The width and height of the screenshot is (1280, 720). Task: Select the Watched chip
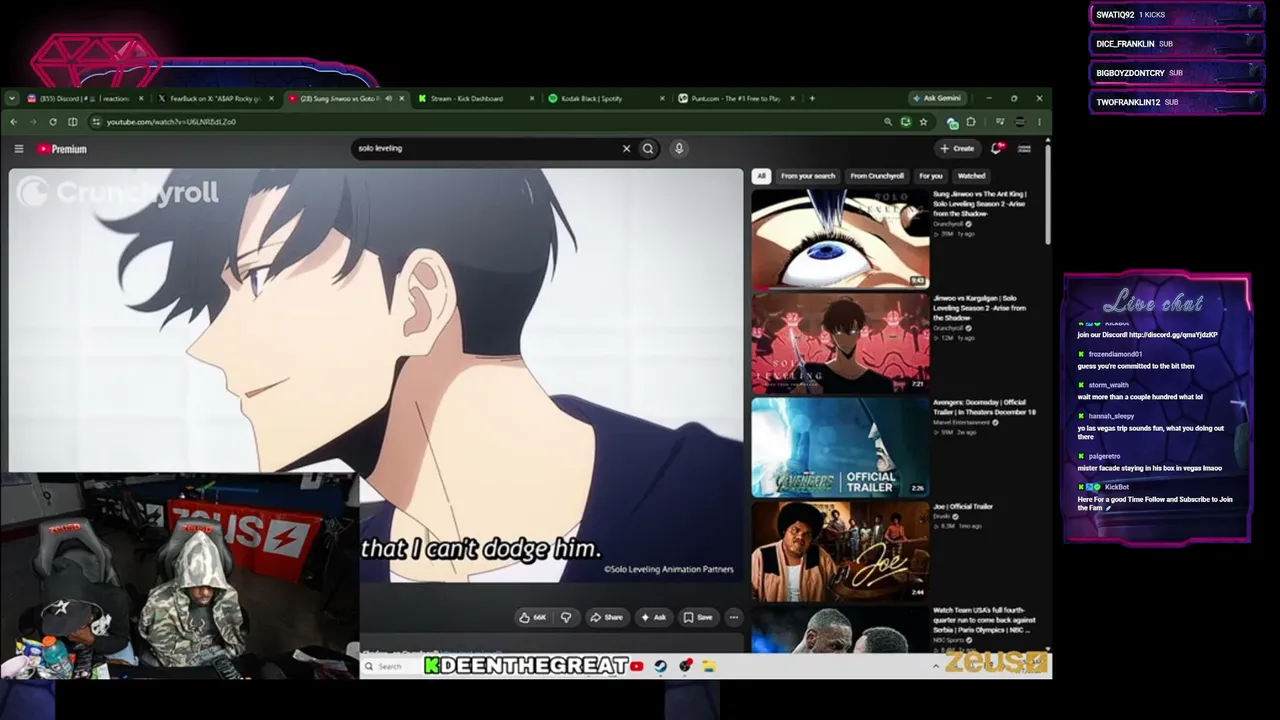(x=971, y=176)
